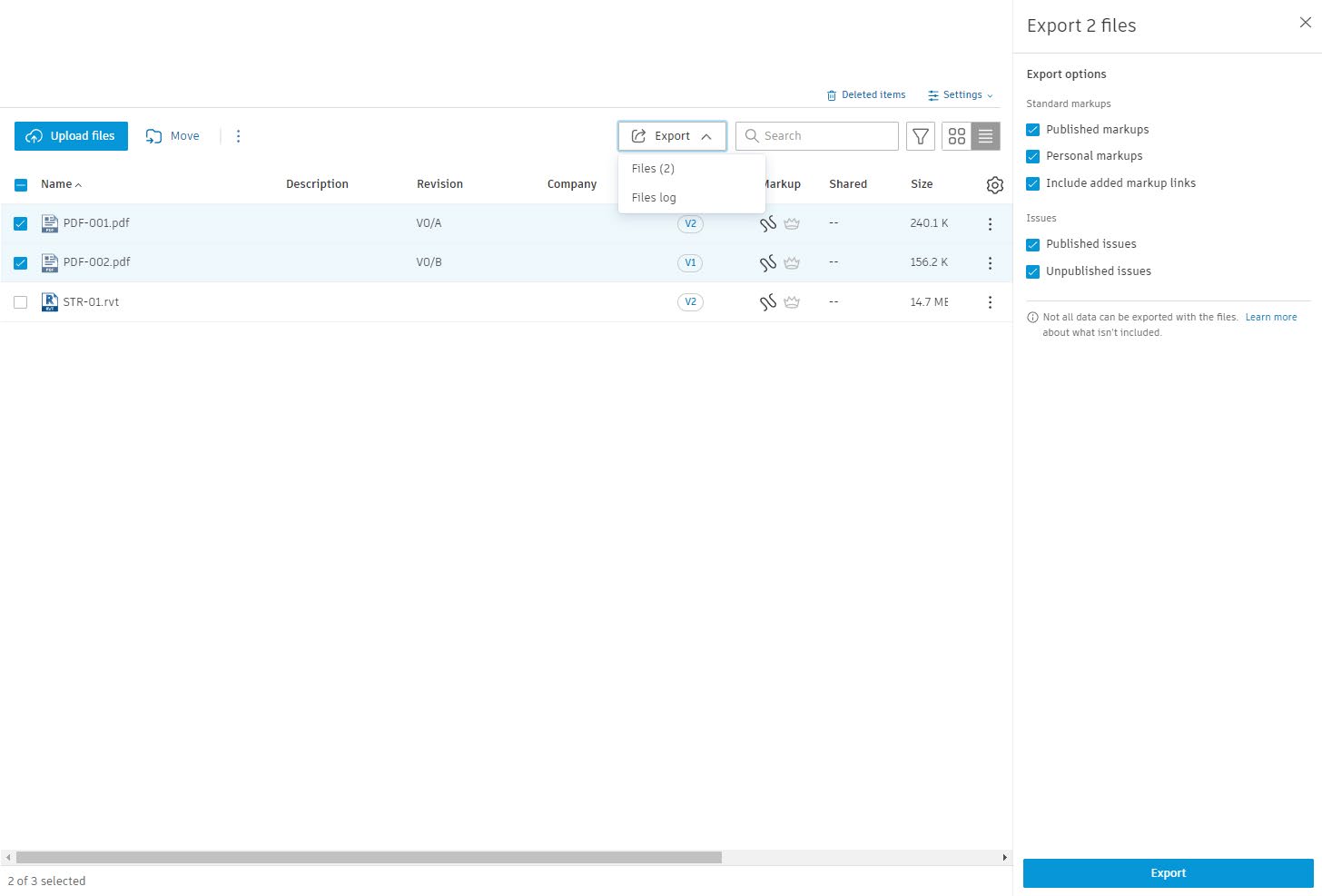Open version V2 badge for STR-01.rvt
The width and height of the screenshot is (1322, 896).
pyautogui.click(x=690, y=302)
